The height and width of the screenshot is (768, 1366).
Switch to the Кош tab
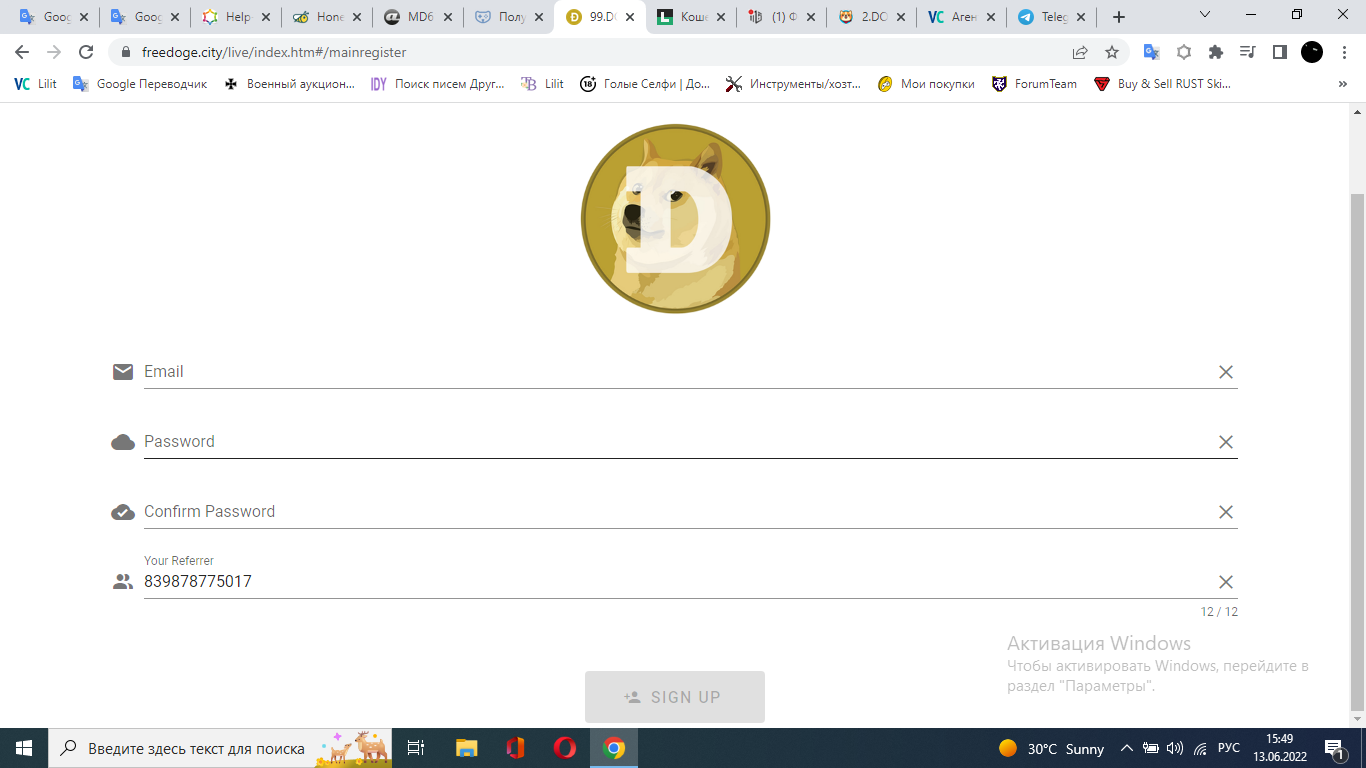click(691, 17)
